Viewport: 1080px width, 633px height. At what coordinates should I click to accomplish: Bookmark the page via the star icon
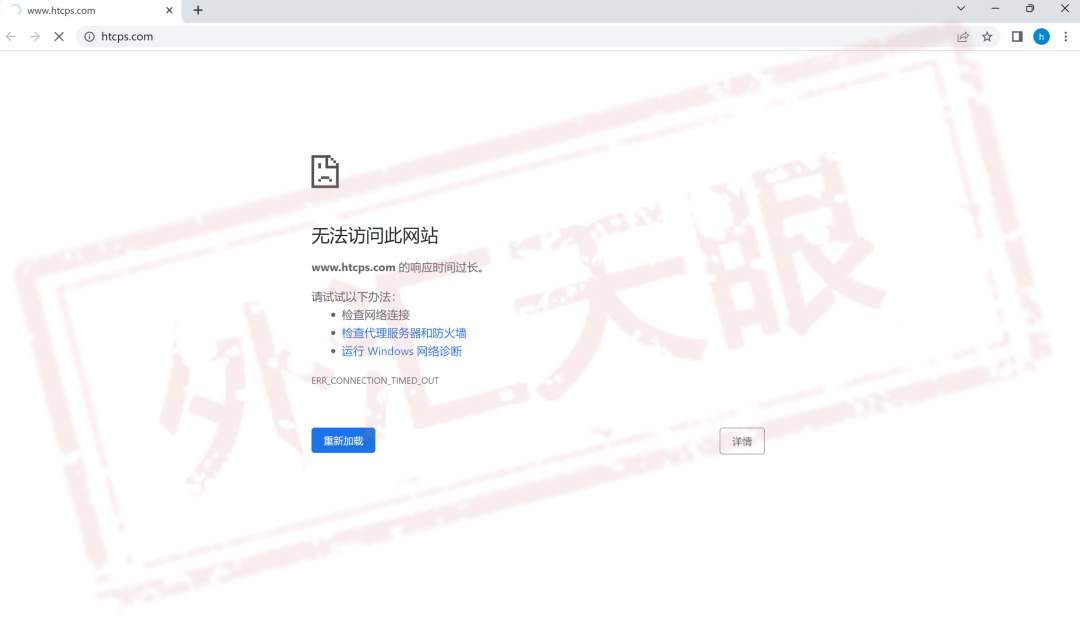pos(988,36)
